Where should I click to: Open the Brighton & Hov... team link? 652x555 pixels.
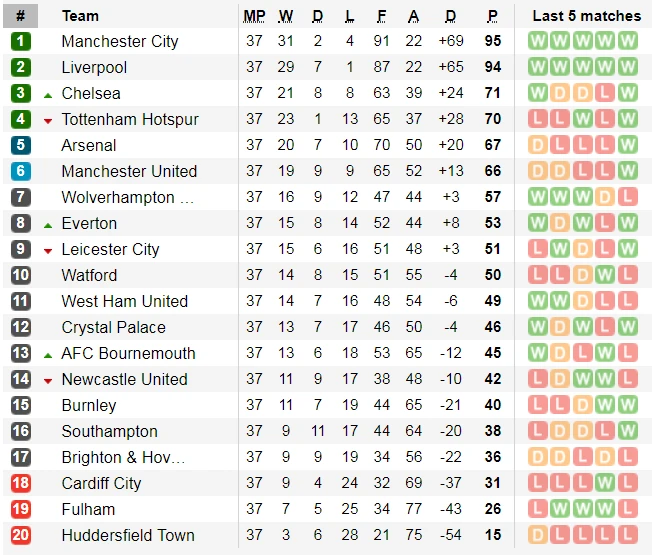[123, 457]
